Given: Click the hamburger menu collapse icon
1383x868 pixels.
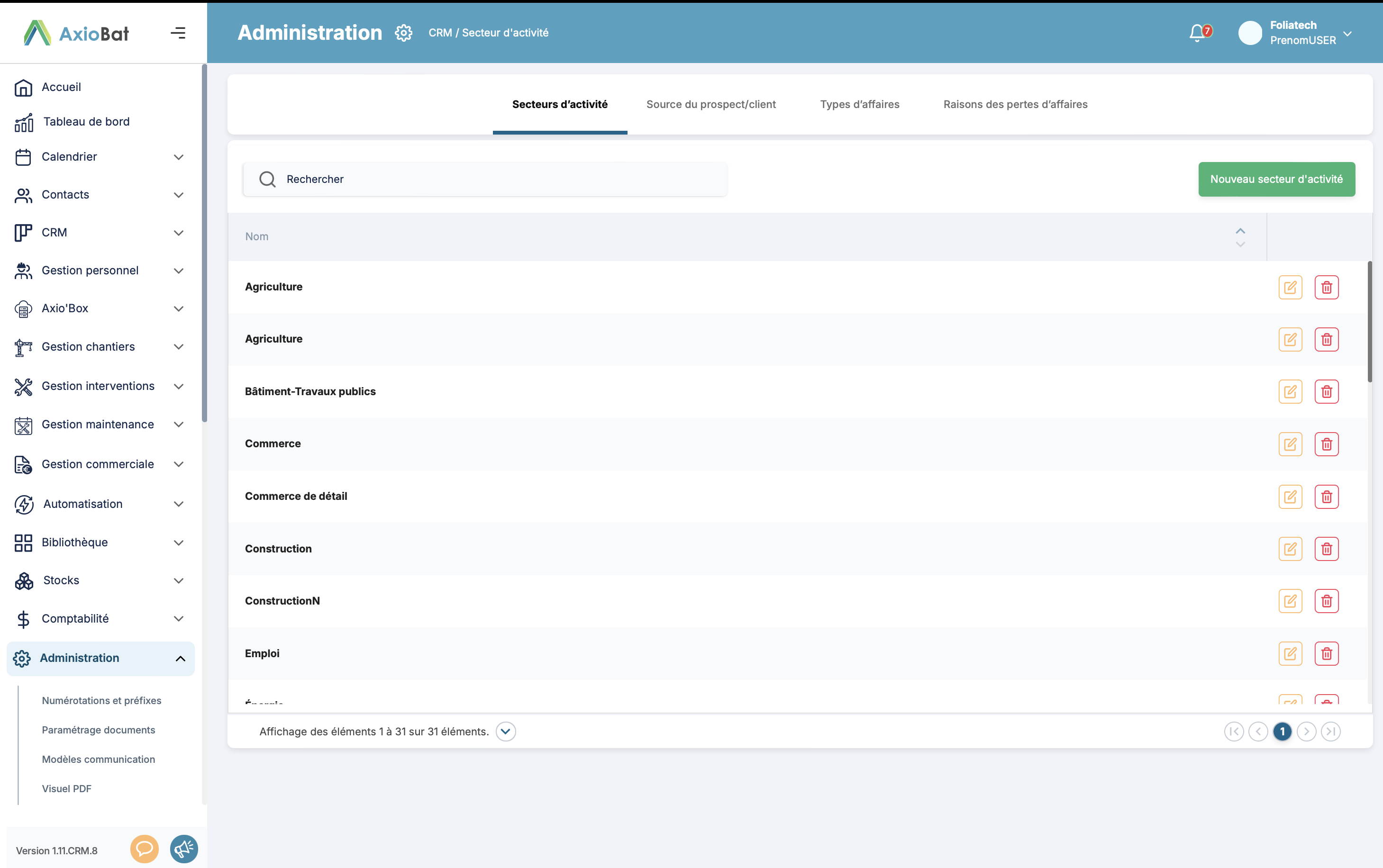Looking at the screenshot, I should coord(178,33).
